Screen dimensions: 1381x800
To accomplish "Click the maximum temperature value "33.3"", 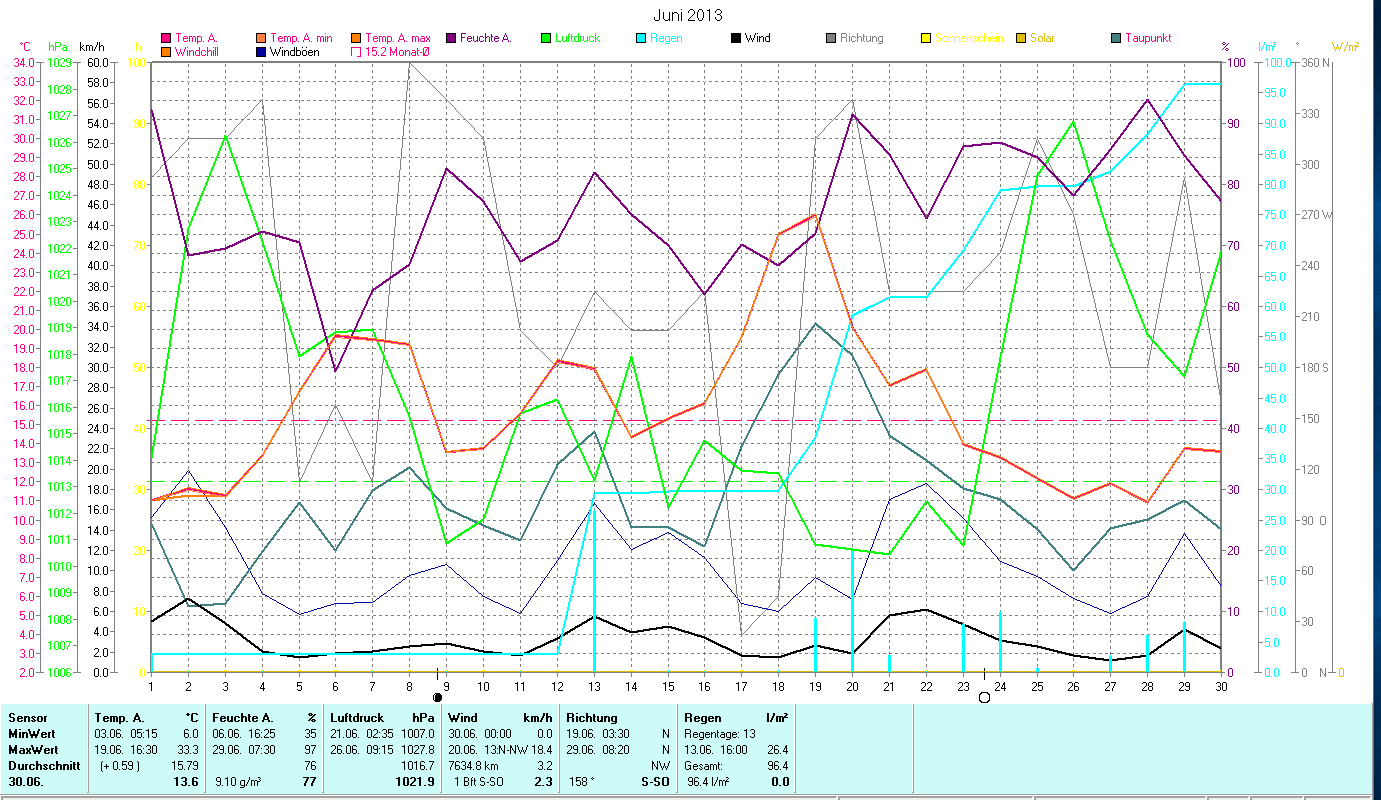I will point(189,749).
